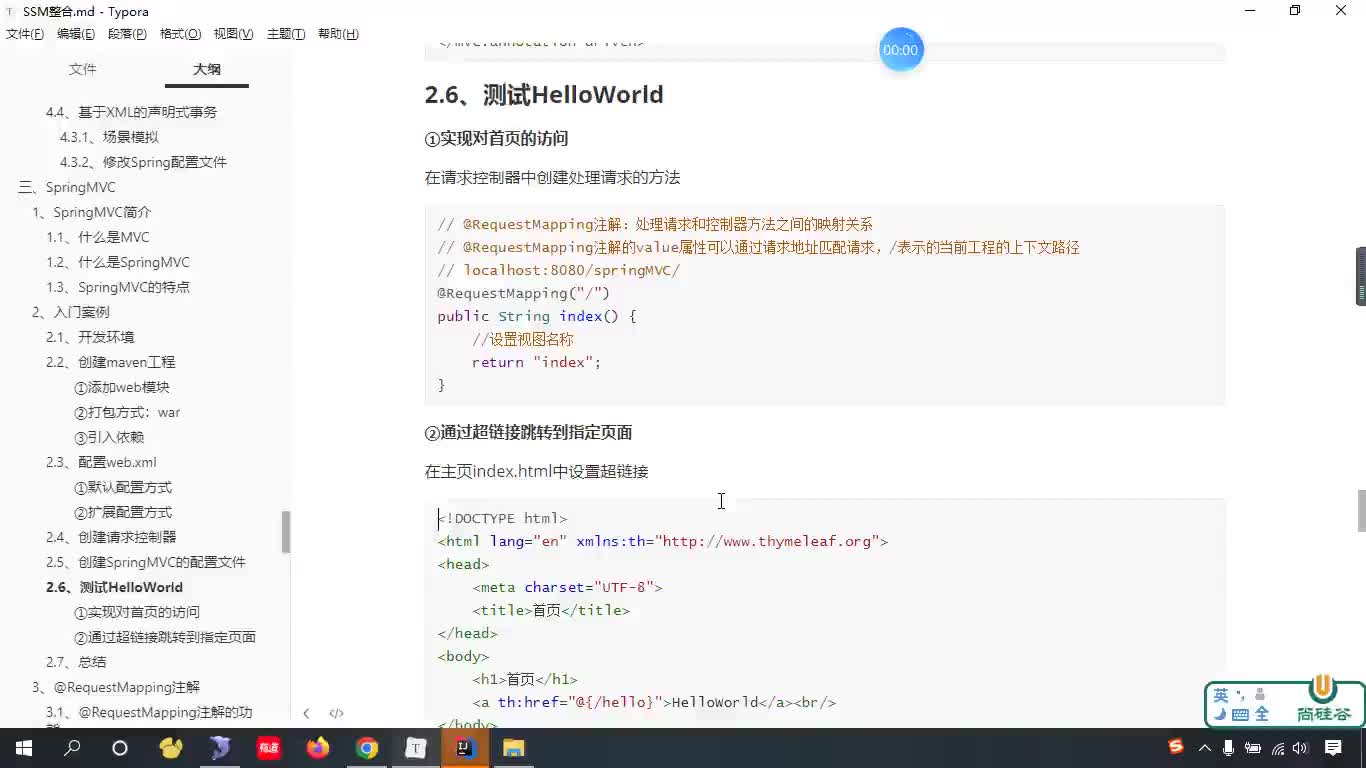Select 3、@RequestMapping注解 in outline
This screenshot has width=1366, height=768.
pyautogui.click(x=116, y=687)
